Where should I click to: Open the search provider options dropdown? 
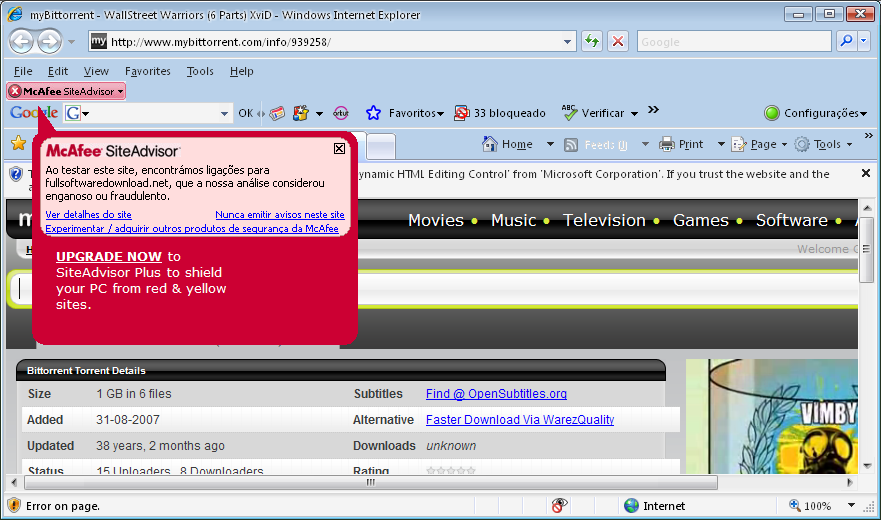click(x=864, y=41)
